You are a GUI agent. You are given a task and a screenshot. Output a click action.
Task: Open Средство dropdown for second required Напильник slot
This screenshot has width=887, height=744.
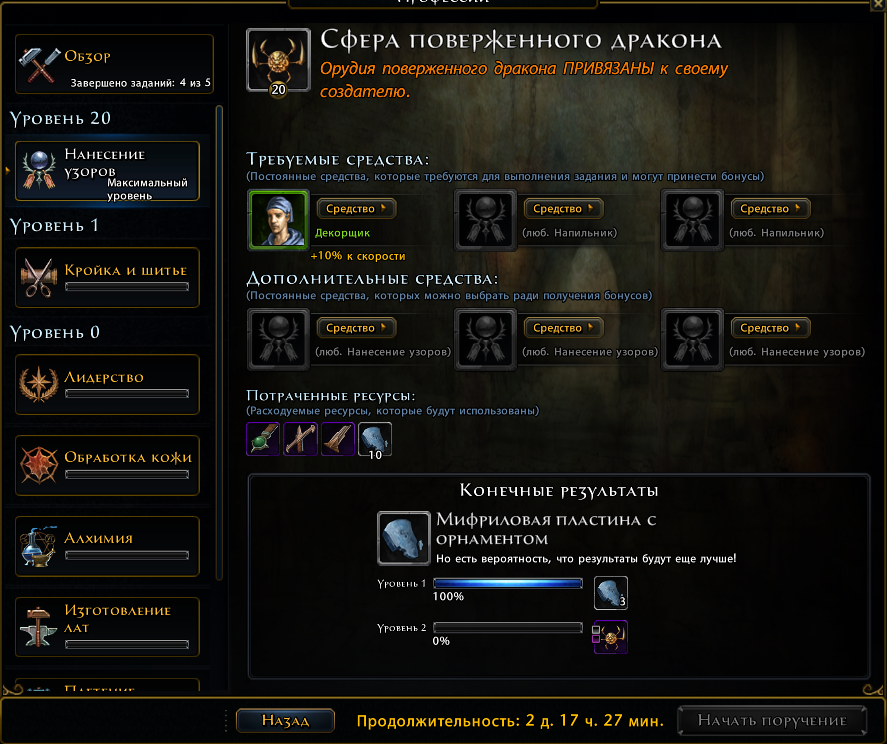(x=770, y=209)
